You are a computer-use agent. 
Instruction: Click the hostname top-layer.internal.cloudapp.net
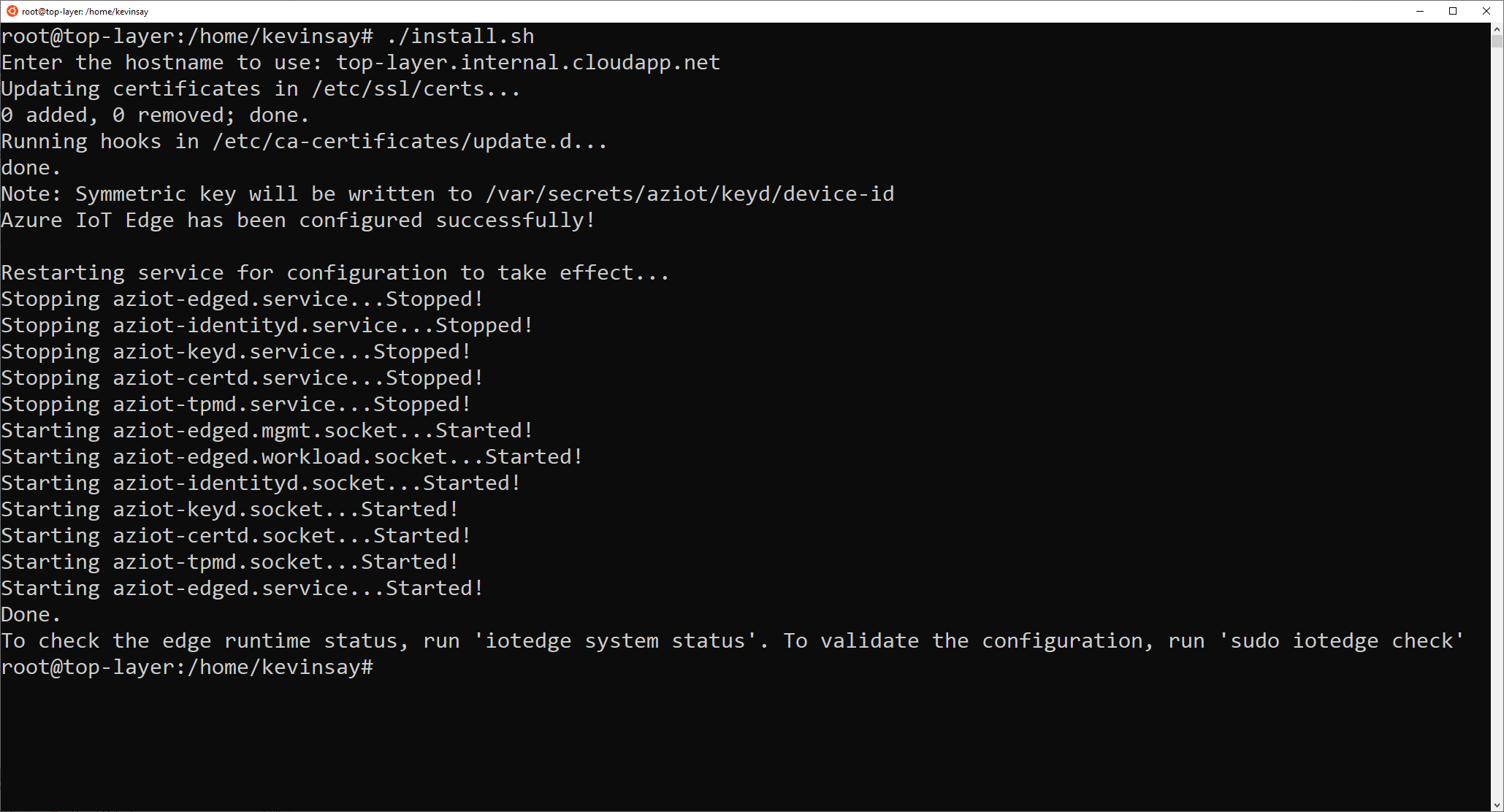point(527,62)
